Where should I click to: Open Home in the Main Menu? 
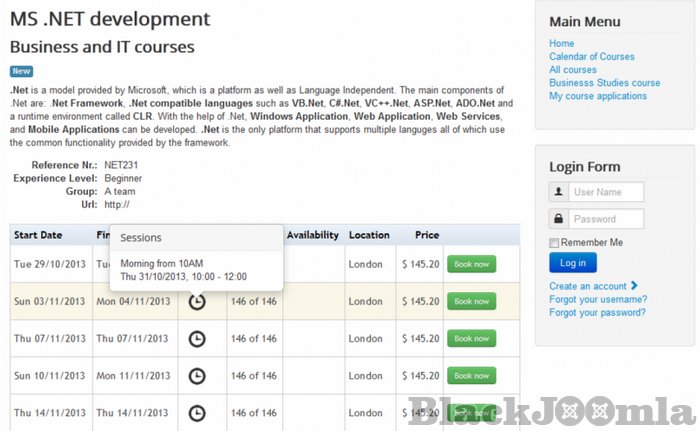562,44
